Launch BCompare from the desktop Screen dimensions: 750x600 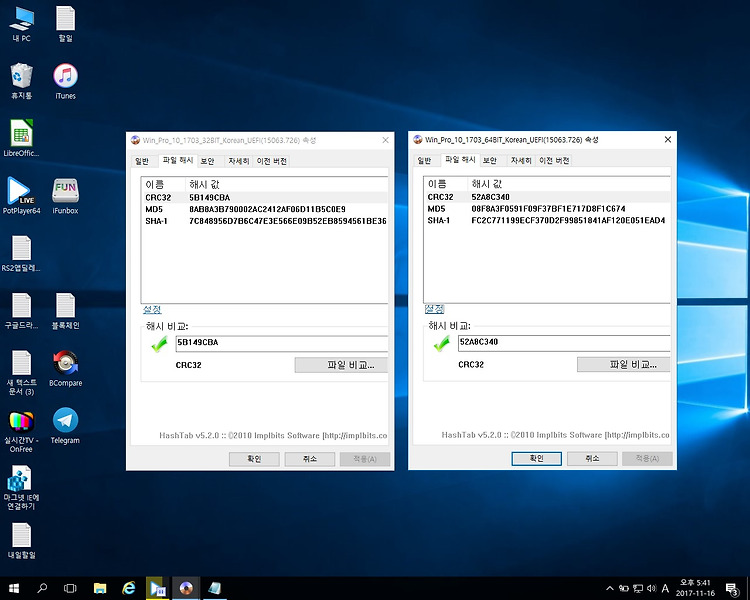pyautogui.click(x=66, y=368)
